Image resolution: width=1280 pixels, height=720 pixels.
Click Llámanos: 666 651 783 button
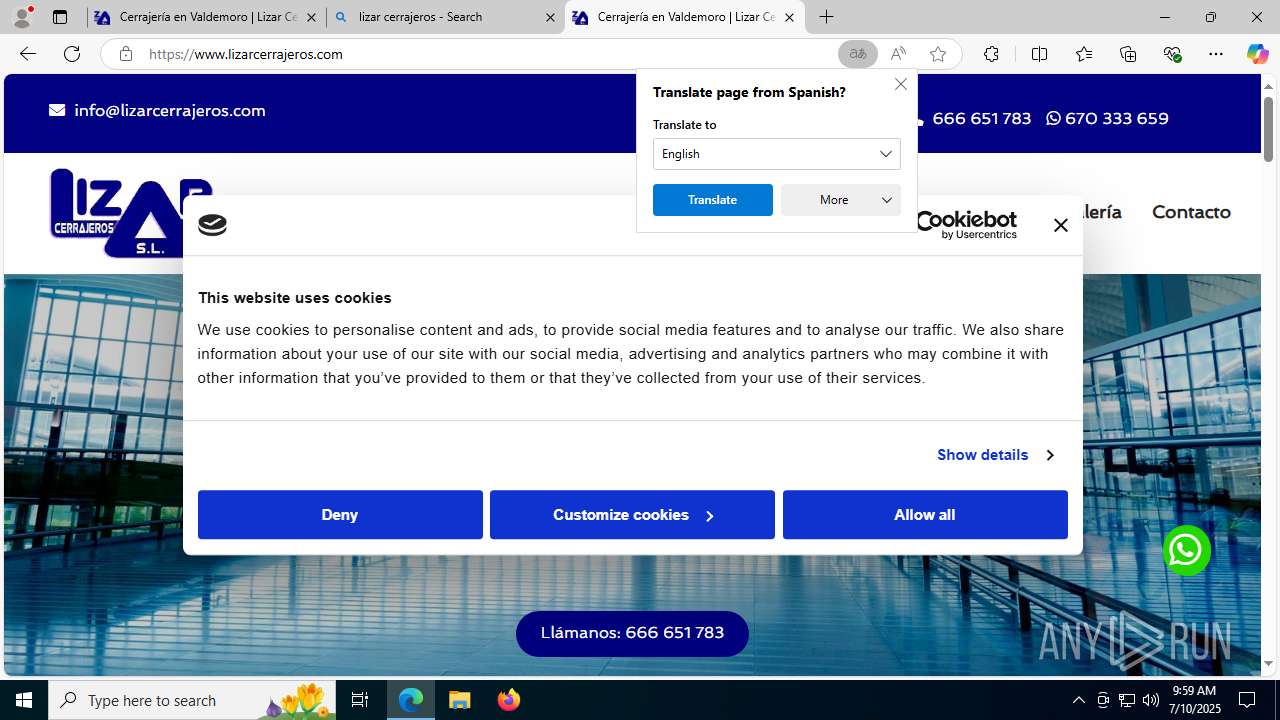pos(632,633)
